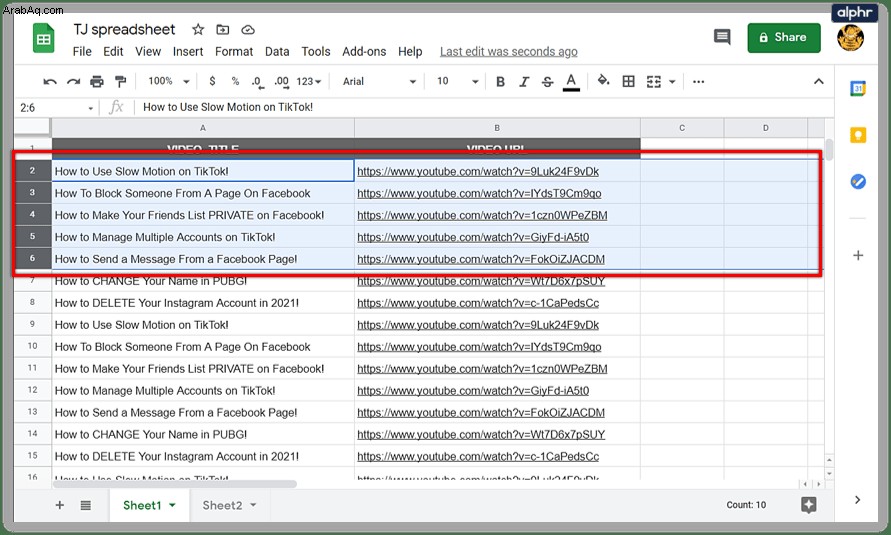This screenshot has width=891, height=535.
Task: Add a new sheet
Action: click(60, 505)
